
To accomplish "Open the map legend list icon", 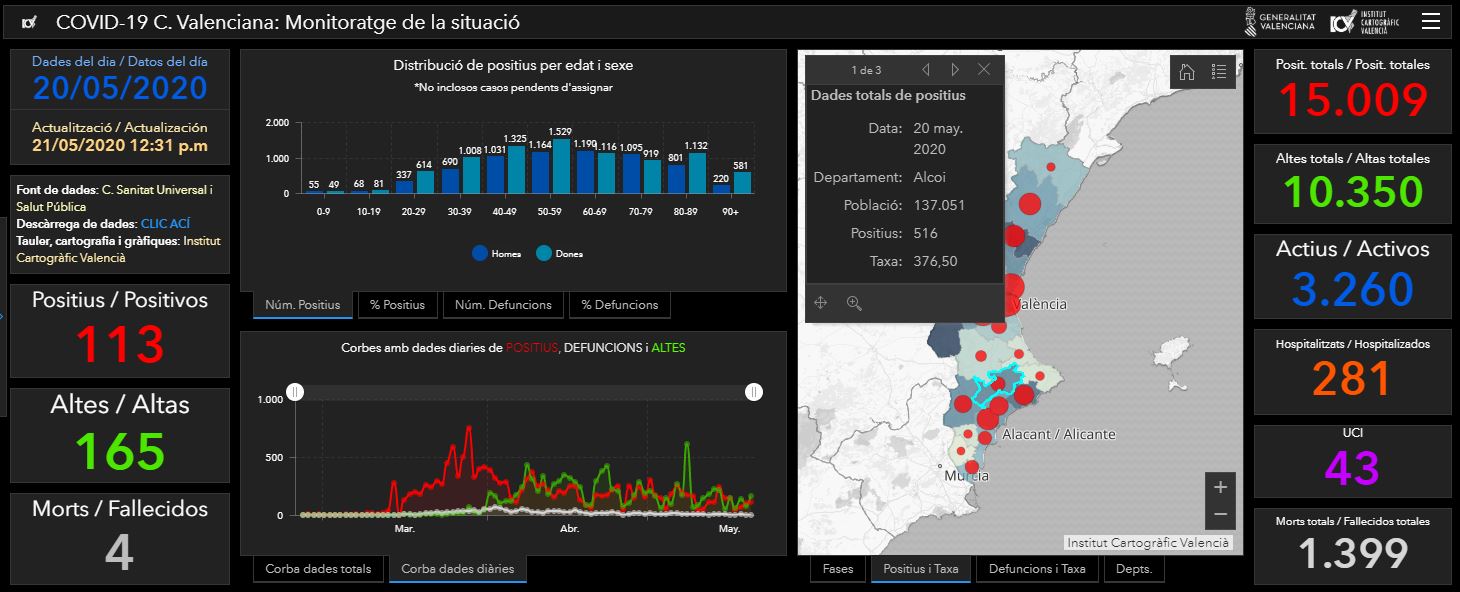I will coord(1219,71).
